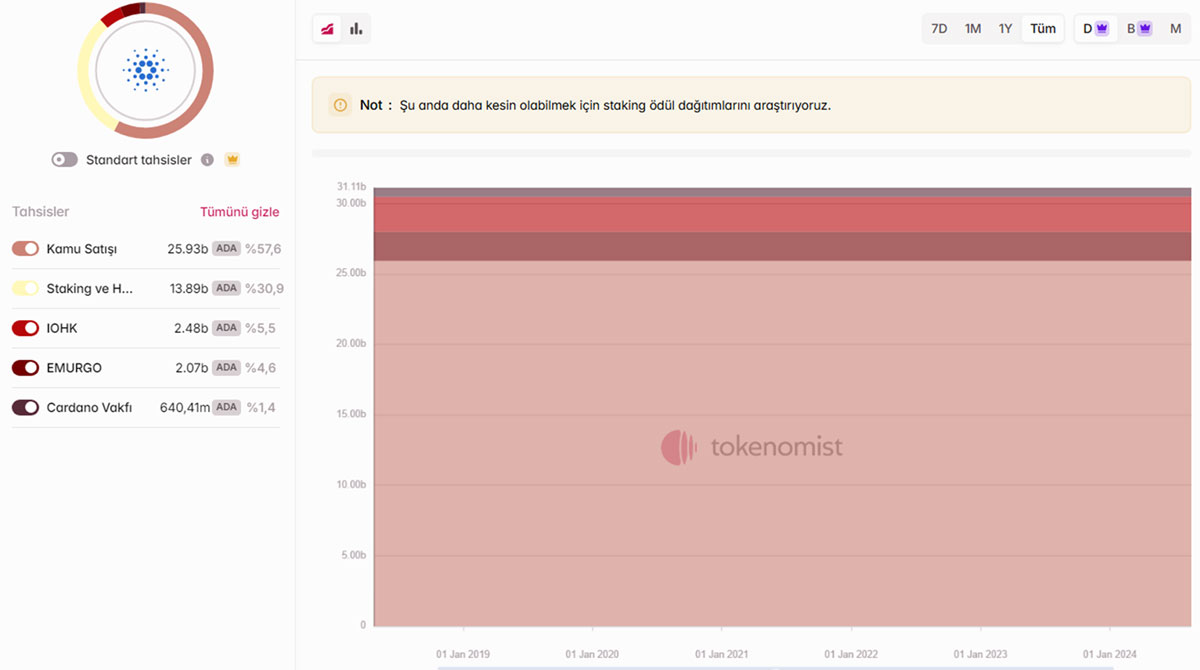The width and height of the screenshot is (1200, 670).
Task: Click the ADA badge in the EMURGO row
Action: click(x=226, y=368)
